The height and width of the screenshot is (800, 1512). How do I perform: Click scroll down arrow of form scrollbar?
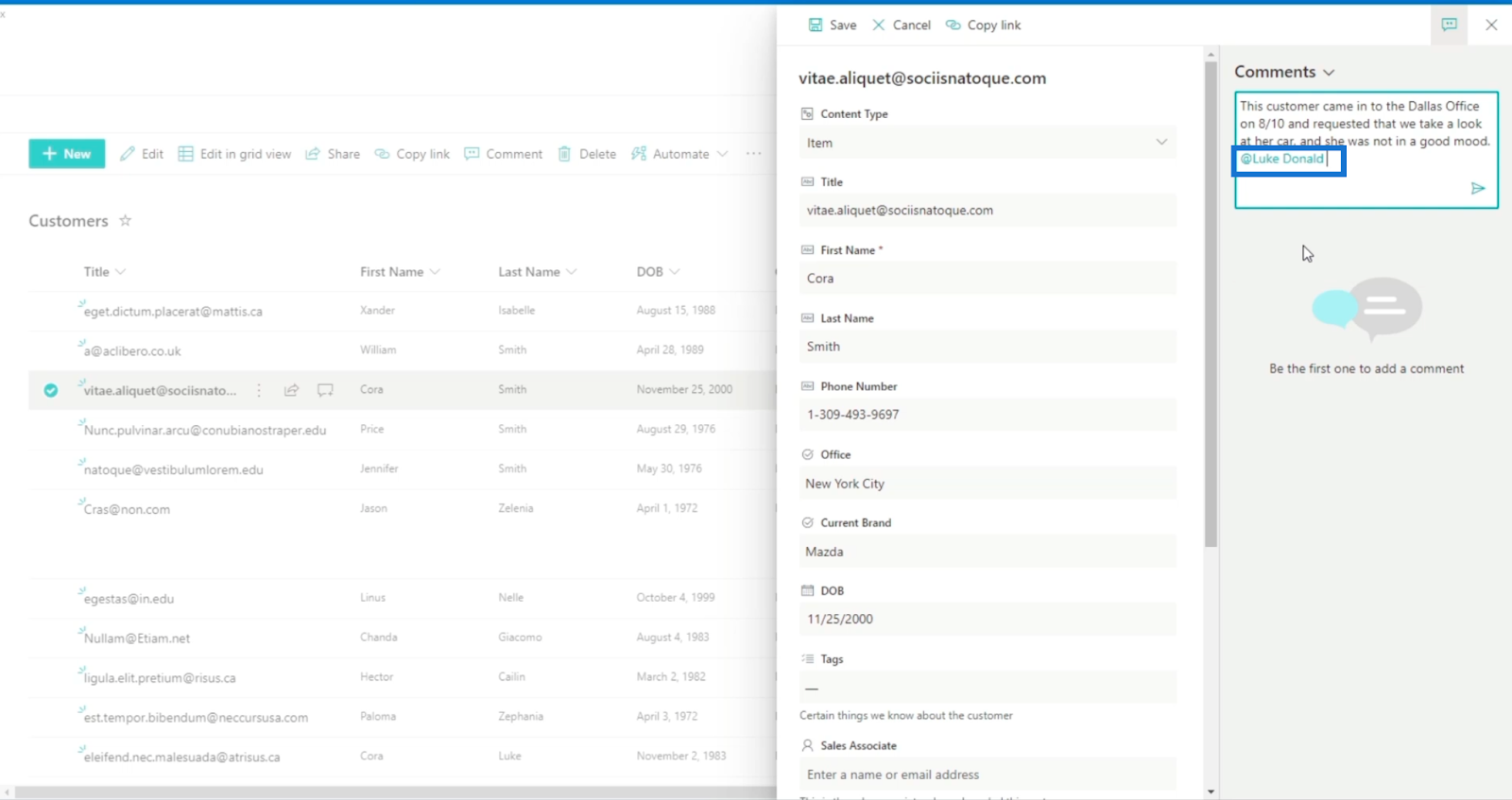point(1211,791)
